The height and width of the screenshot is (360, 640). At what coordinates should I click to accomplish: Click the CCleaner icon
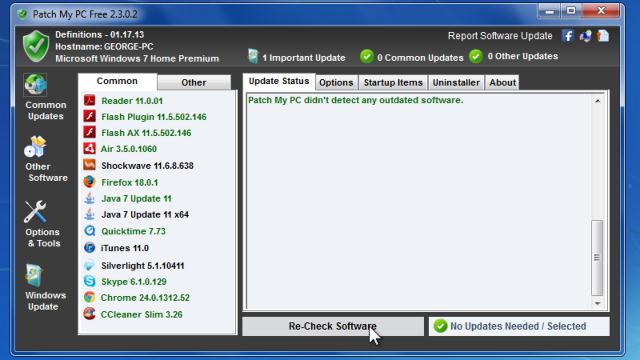89,314
